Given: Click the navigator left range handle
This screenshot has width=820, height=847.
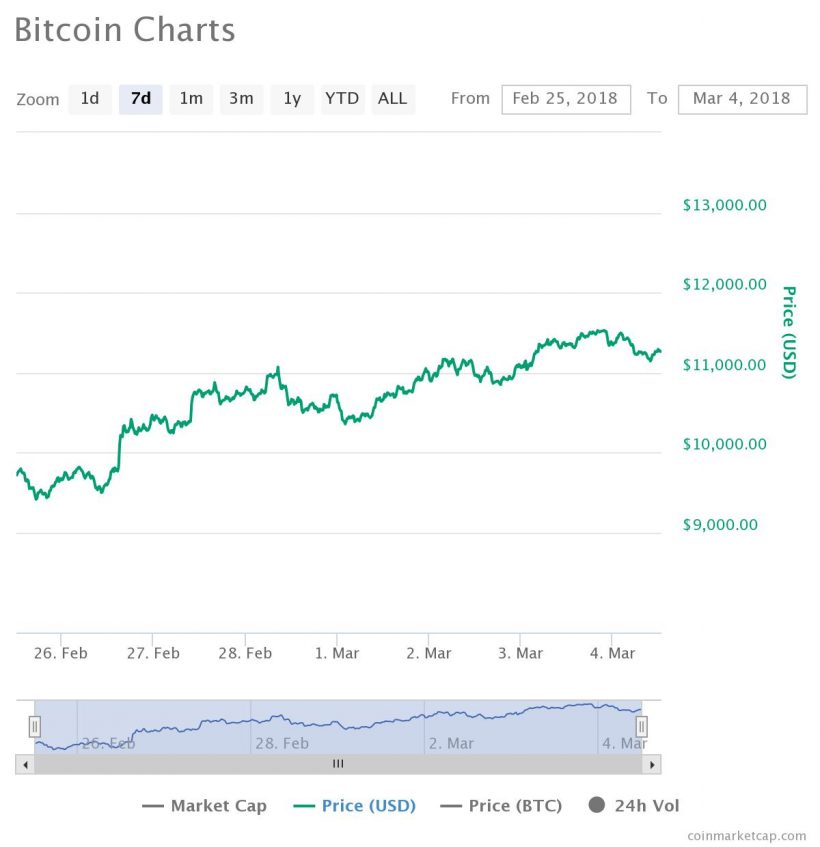Looking at the screenshot, I should [35, 726].
